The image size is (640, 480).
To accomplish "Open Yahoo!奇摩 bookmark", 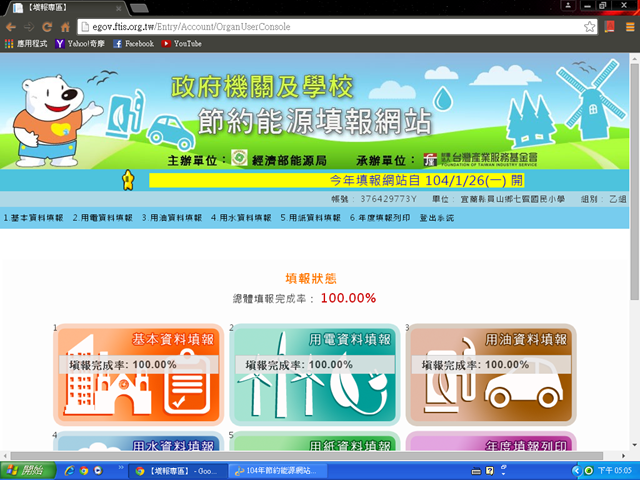I will pyautogui.click(x=80, y=43).
